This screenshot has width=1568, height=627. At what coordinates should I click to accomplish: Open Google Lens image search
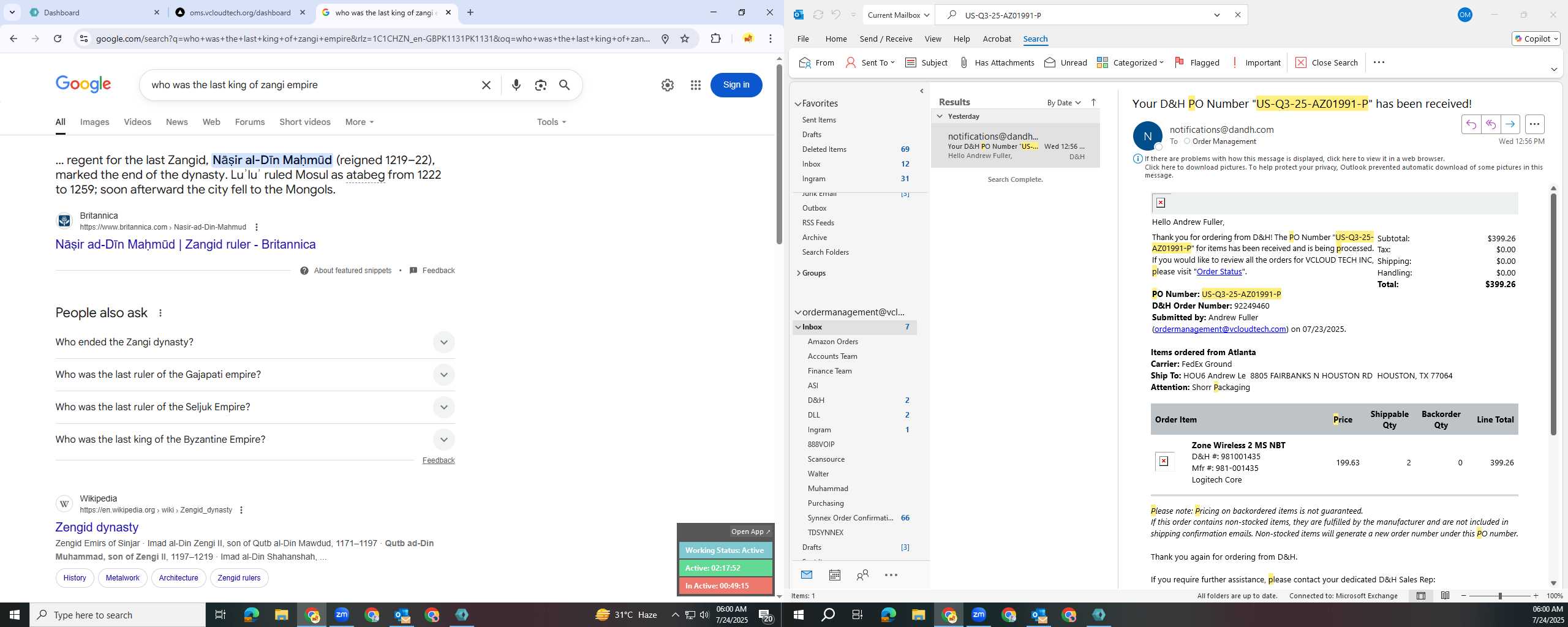[540, 85]
